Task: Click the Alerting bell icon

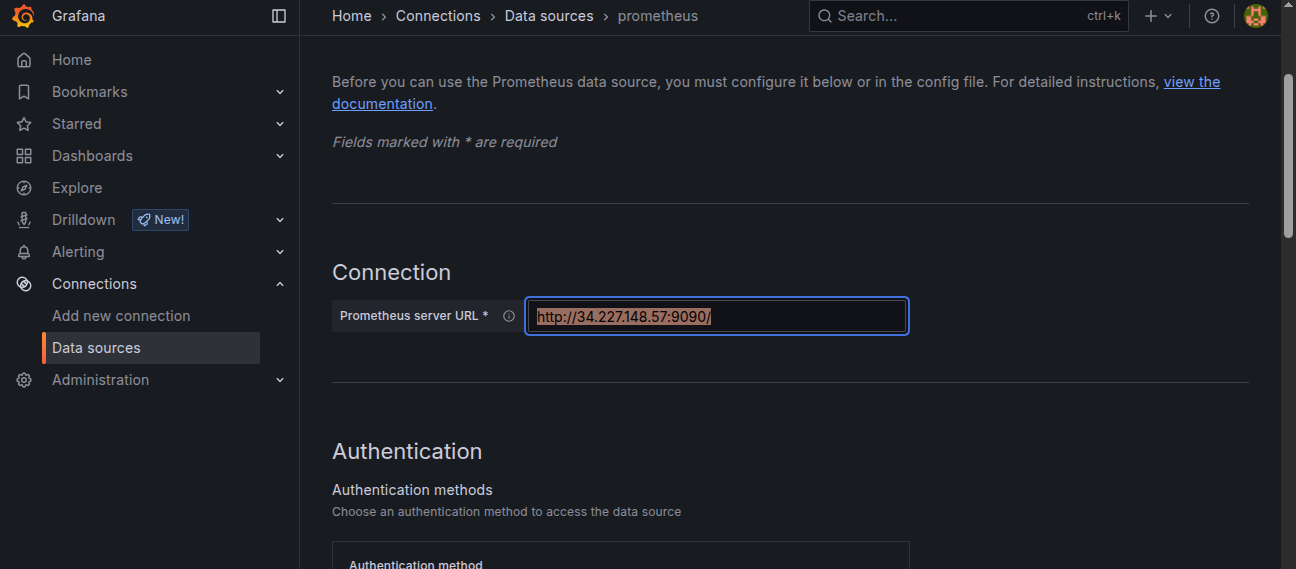Action: click(x=24, y=252)
